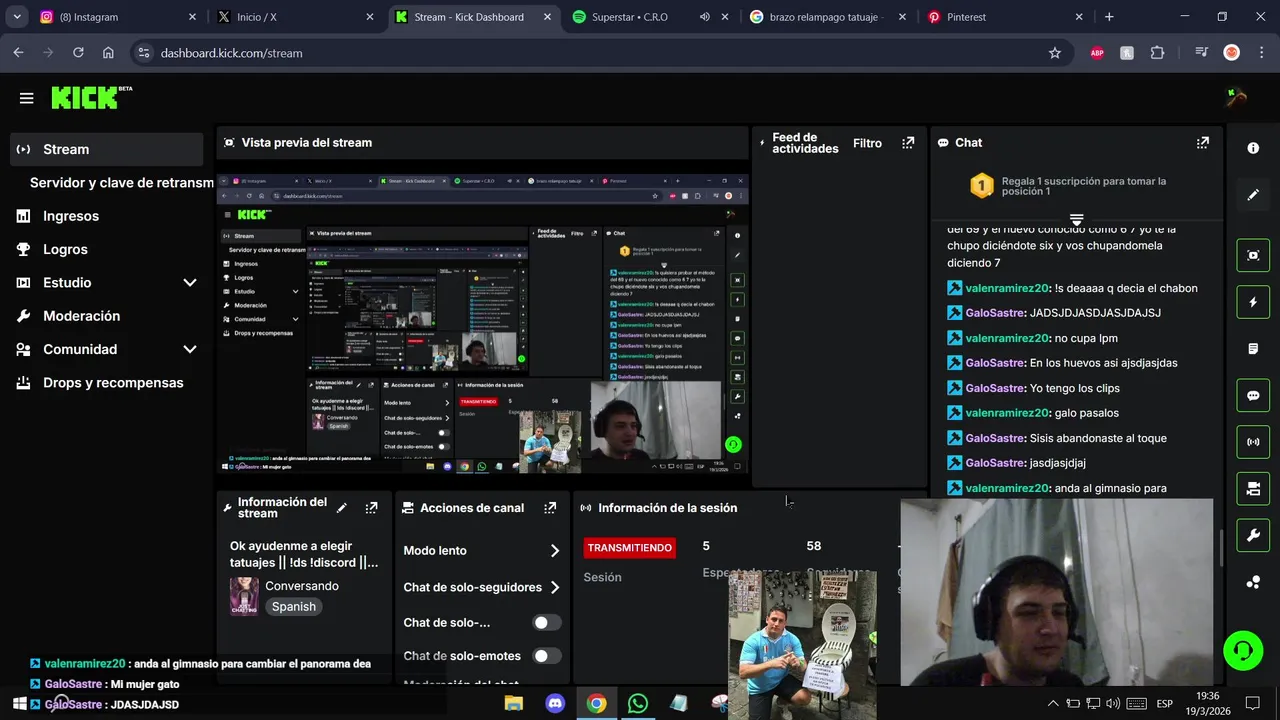The height and width of the screenshot is (720, 1280).
Task: Toggle chat widget button in right sidebar
Action: pyautogui.click(x=1253, y=395)
